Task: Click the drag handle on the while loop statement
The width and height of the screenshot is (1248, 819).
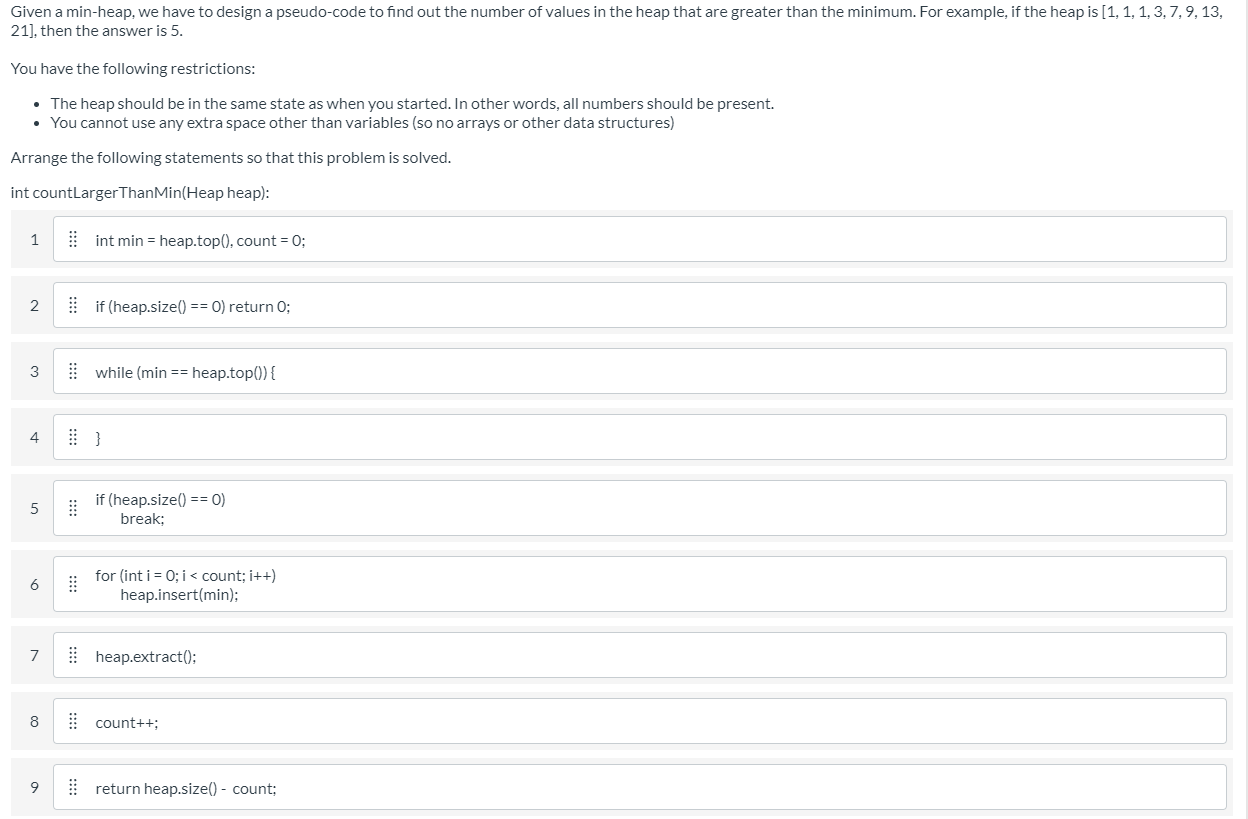Action: [x=72, y=371]
